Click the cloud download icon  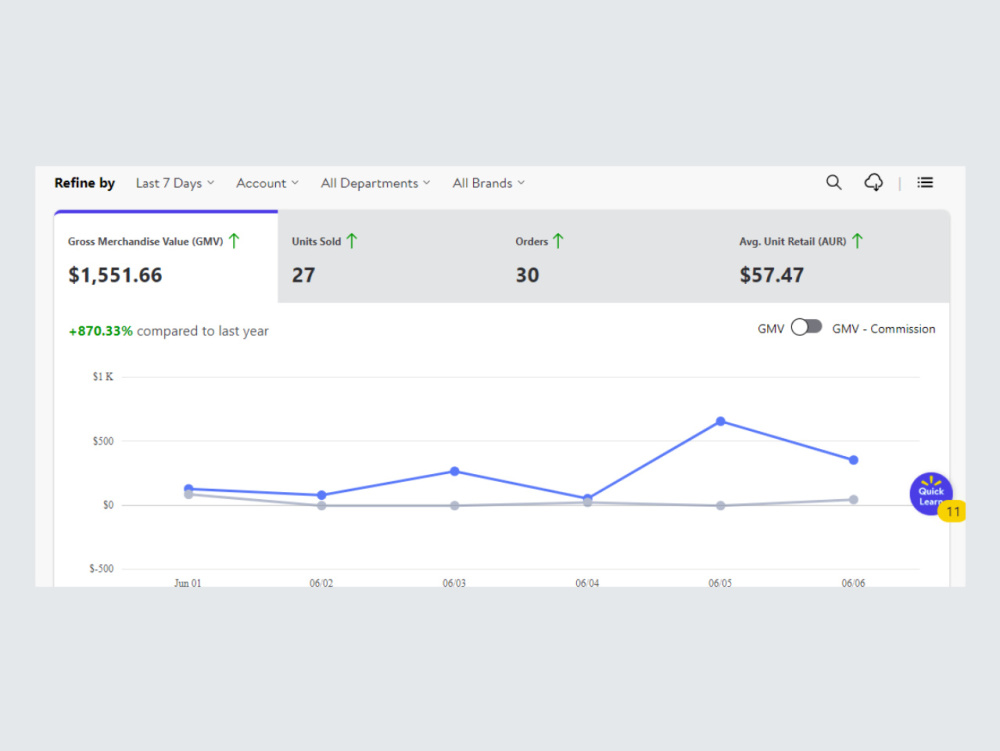pyautogui.click(x=874, y=182)
